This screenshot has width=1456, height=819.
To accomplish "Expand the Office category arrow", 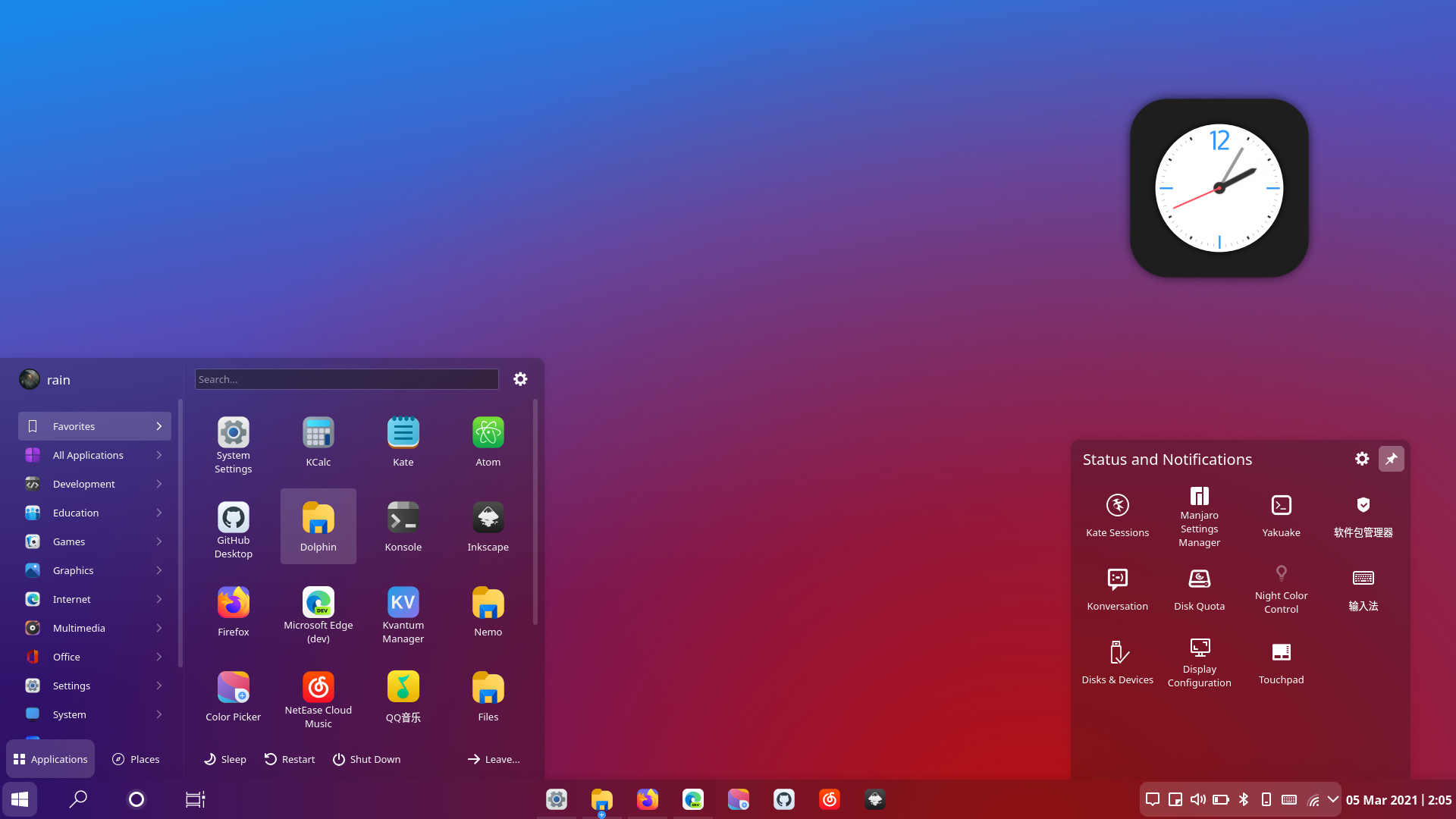I will coord(159,657).
